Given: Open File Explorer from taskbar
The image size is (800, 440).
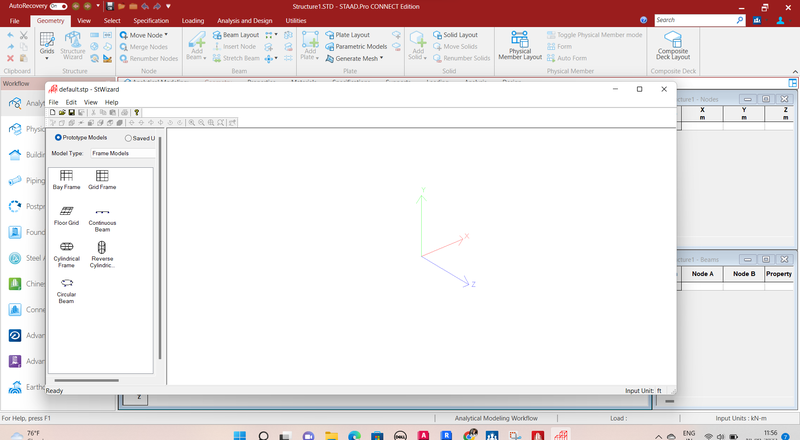Looking at the screenshot, I should click(332, 435).
